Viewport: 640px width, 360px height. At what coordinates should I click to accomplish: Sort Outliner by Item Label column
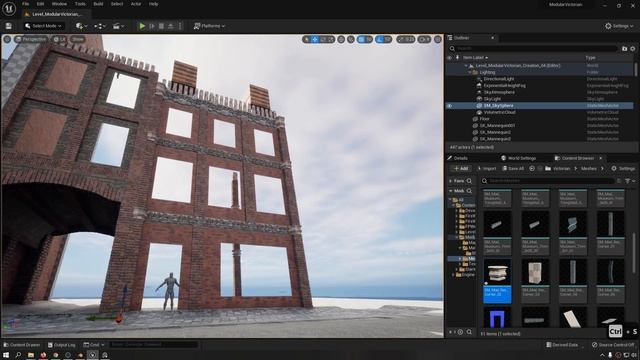point(475,58)
